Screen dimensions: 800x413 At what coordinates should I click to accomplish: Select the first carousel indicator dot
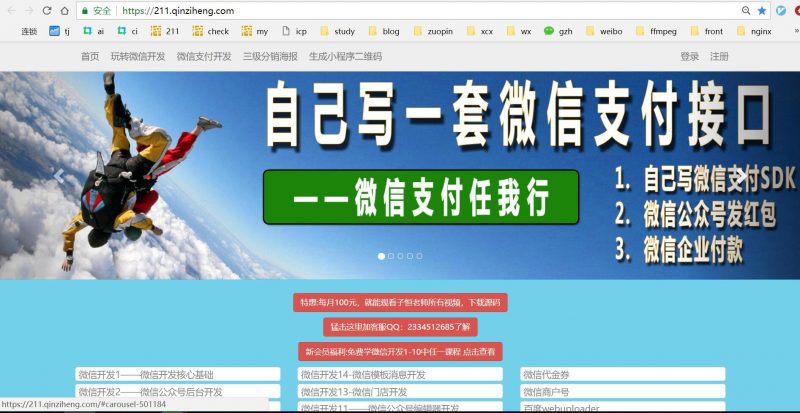[381, 256]
